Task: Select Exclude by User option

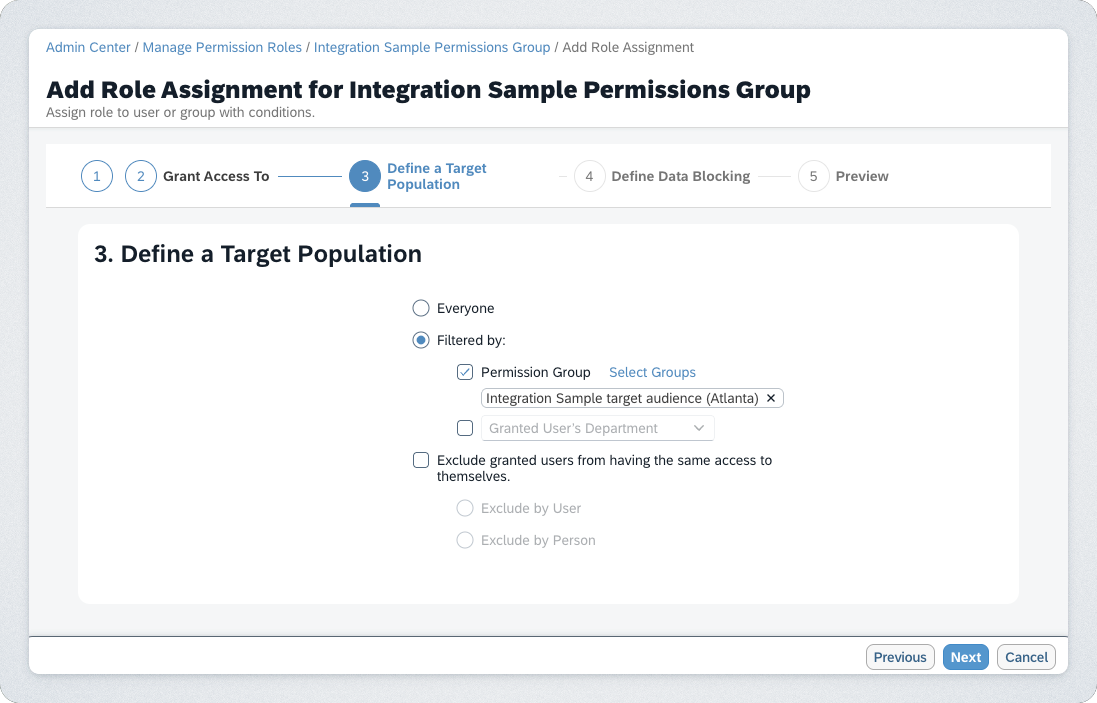Action: tap(465, 508)
